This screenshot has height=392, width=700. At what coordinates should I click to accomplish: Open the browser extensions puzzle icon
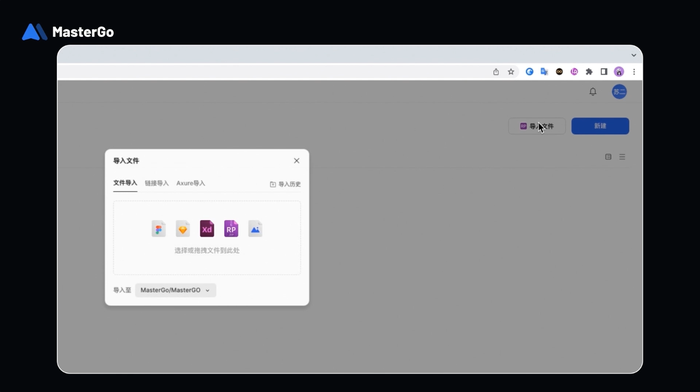(589, 72)
